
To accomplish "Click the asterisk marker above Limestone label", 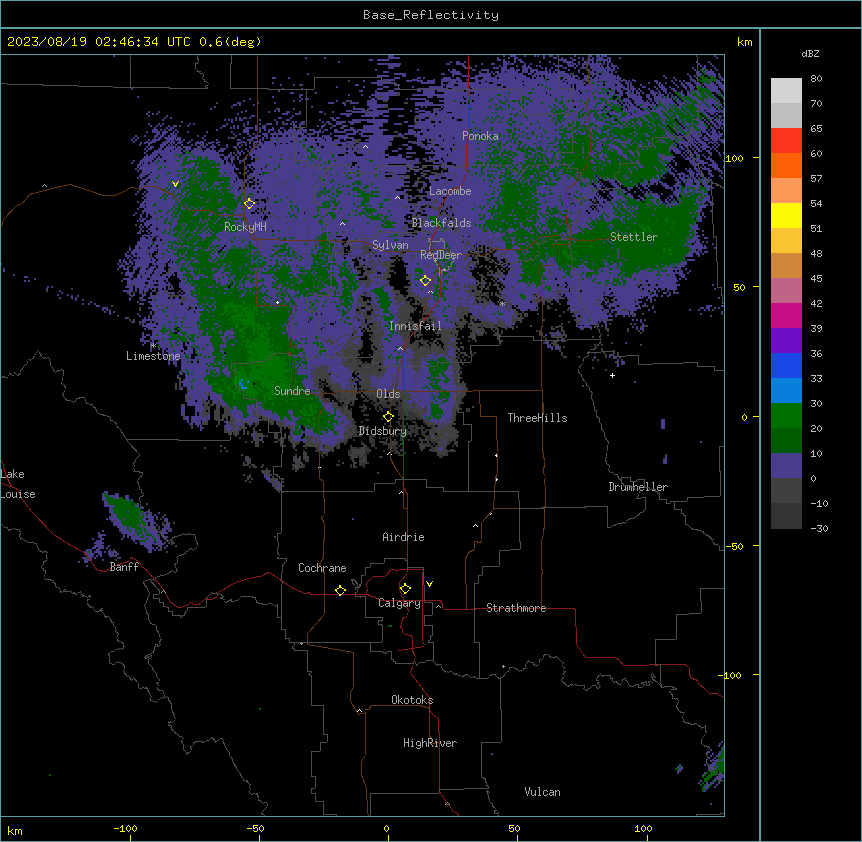I will [x=153, y=346].
